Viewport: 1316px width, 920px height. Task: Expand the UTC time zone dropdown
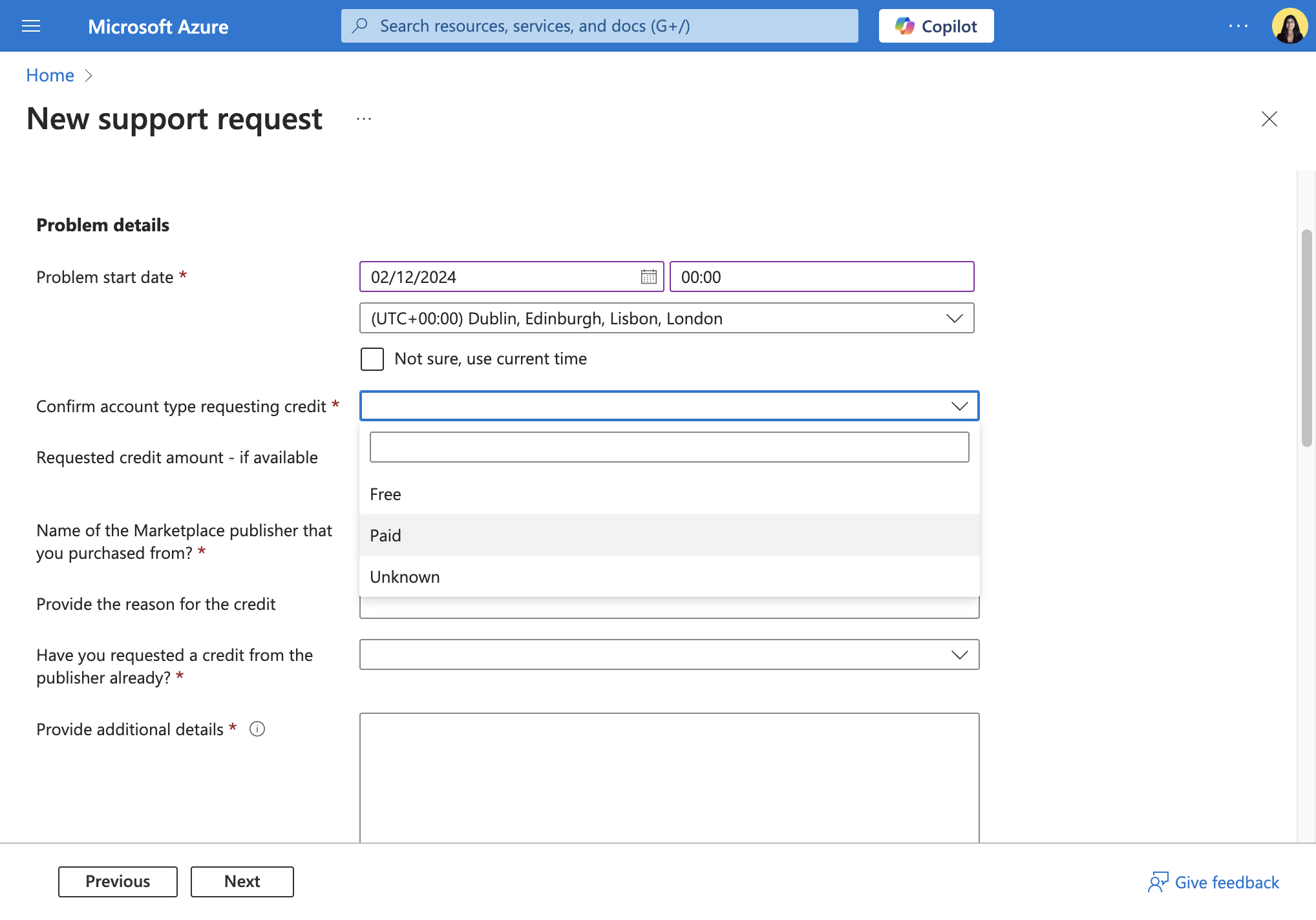pos(666,318)
